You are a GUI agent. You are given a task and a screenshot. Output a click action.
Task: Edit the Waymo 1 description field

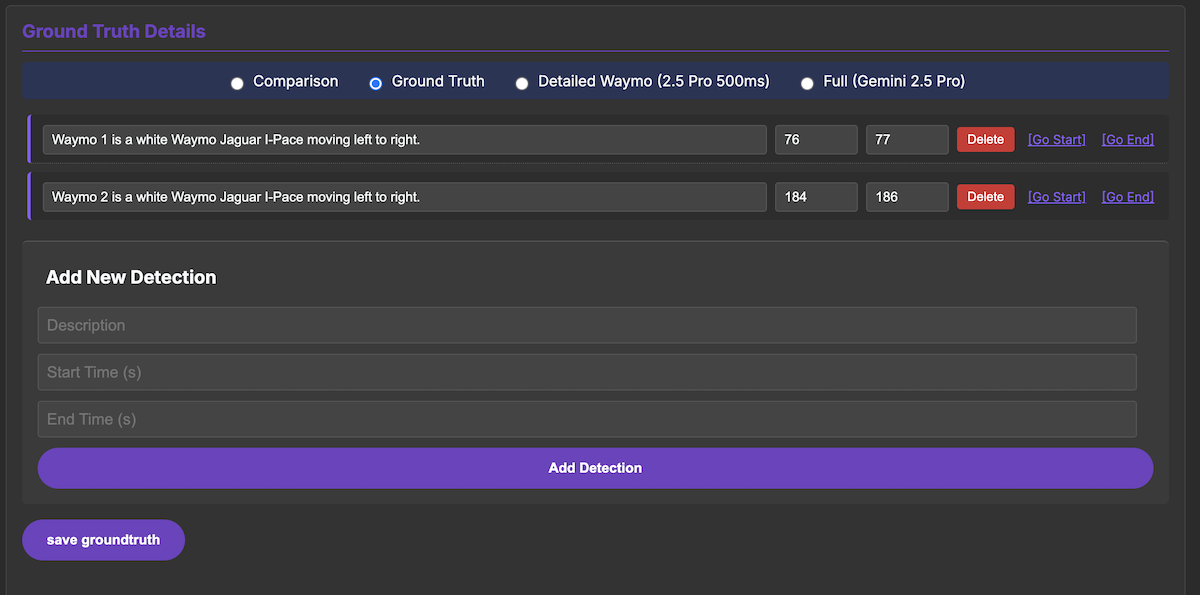click(404, 140)
